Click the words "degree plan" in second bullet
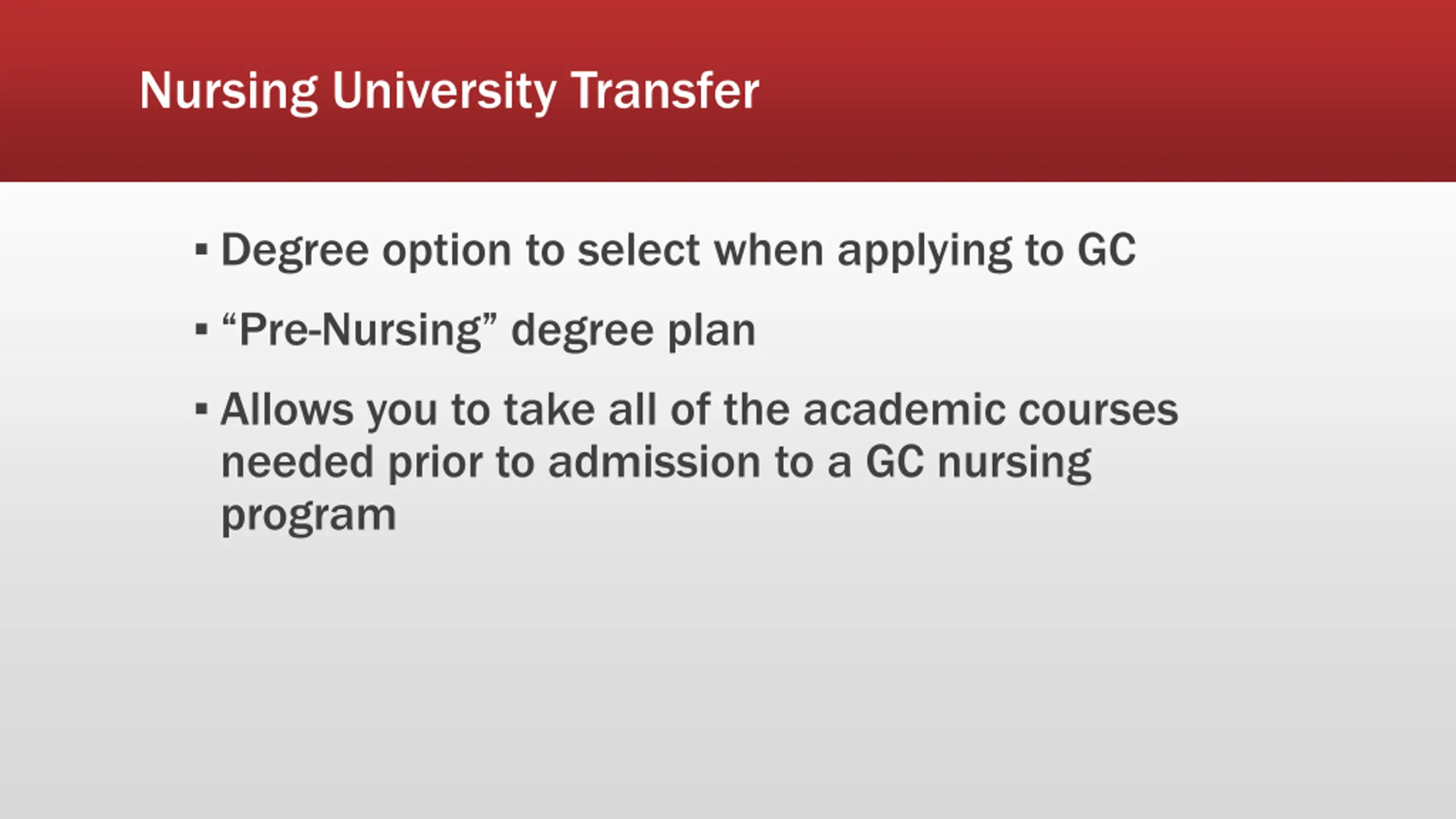 tap(634, 331)
